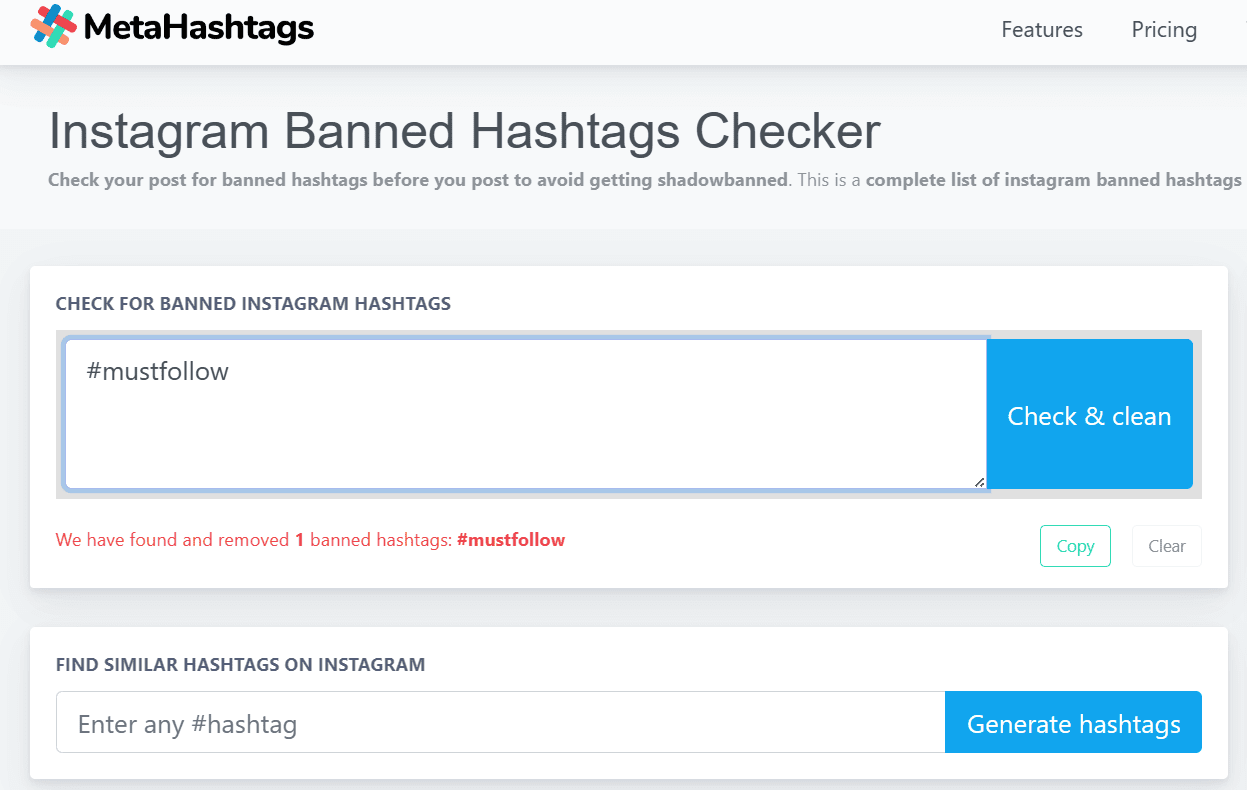Image resolution: width=1247 pixels, height=790 pixels.
Task: Go to the Pricing navigation item
Action: coord(1164,30)
